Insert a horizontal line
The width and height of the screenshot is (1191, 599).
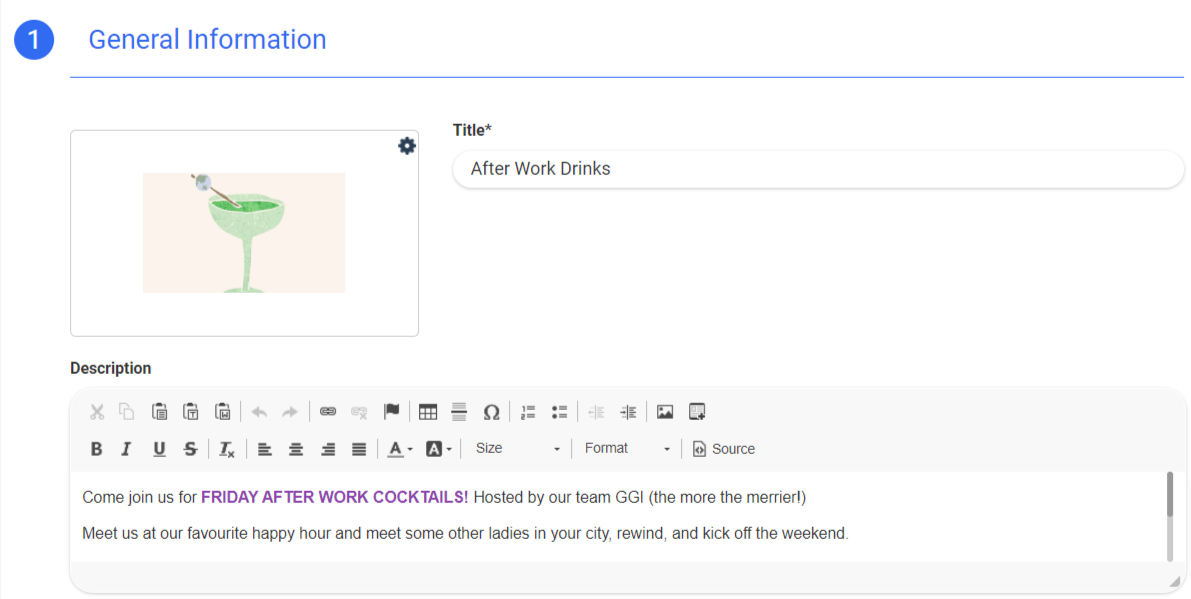[459, 412]
